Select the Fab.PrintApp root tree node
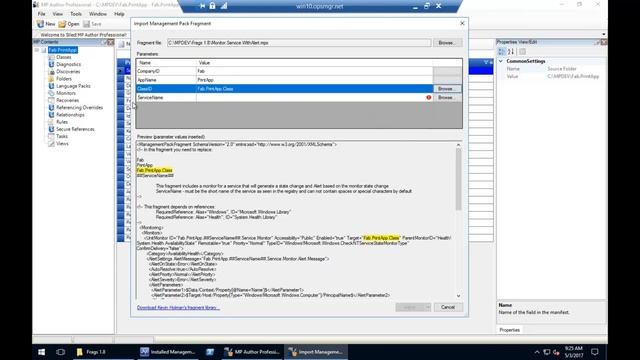Screen dimensions: 640x360 coord(63,50)
